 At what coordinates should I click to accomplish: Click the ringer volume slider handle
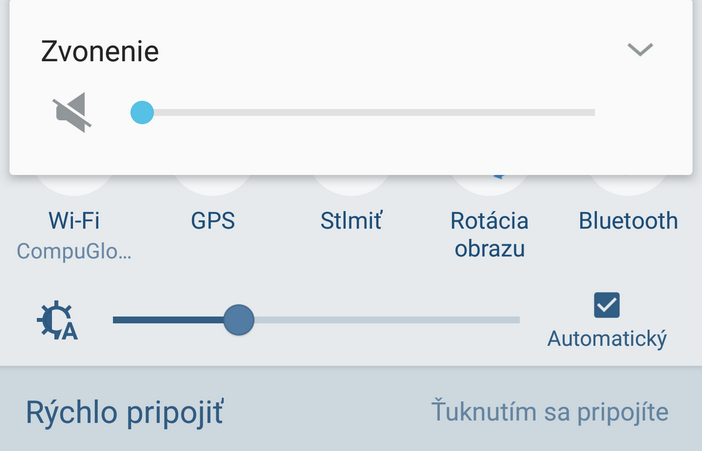pos(142,112)
